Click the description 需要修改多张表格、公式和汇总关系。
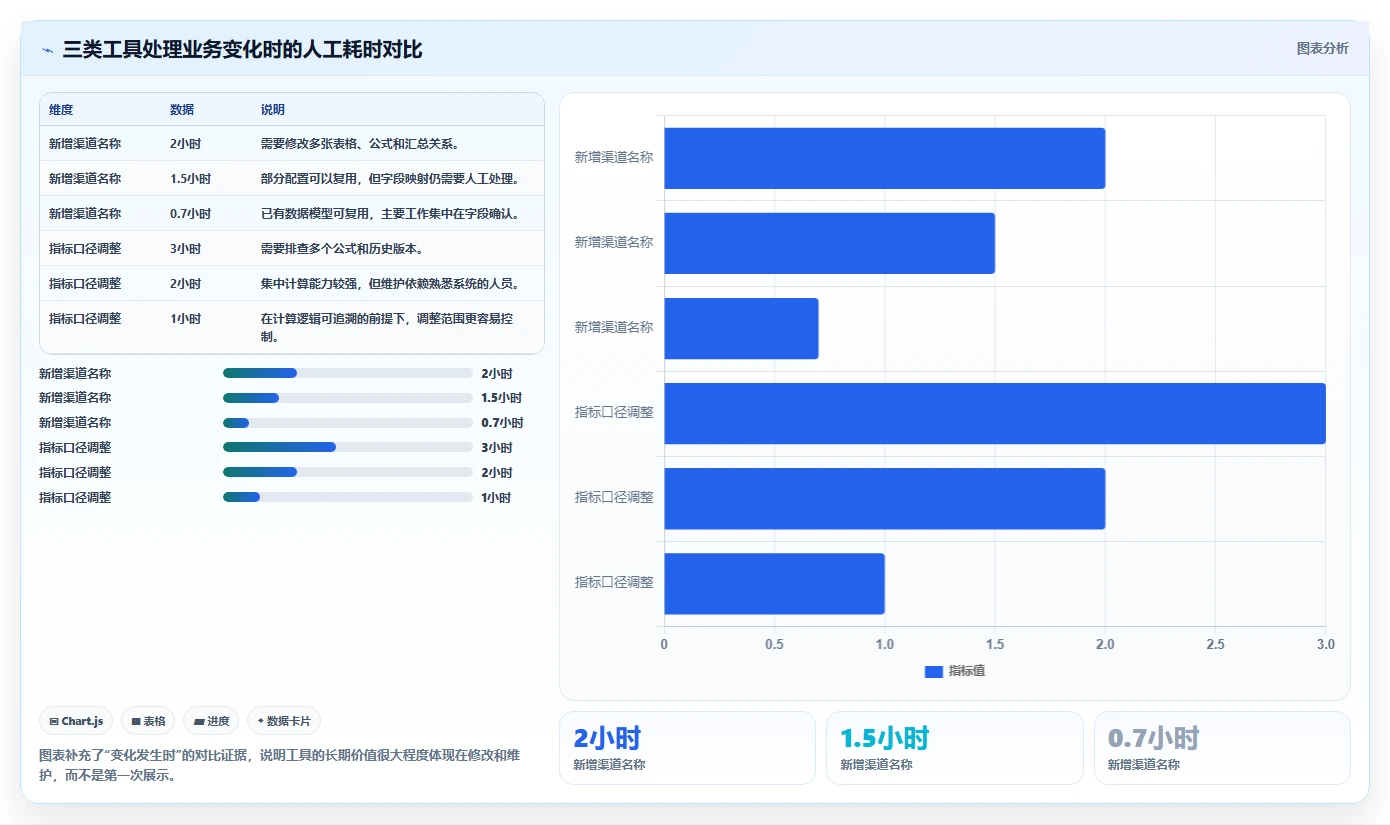The width and height of the screenshot is (1390, 825). [360, 144]
